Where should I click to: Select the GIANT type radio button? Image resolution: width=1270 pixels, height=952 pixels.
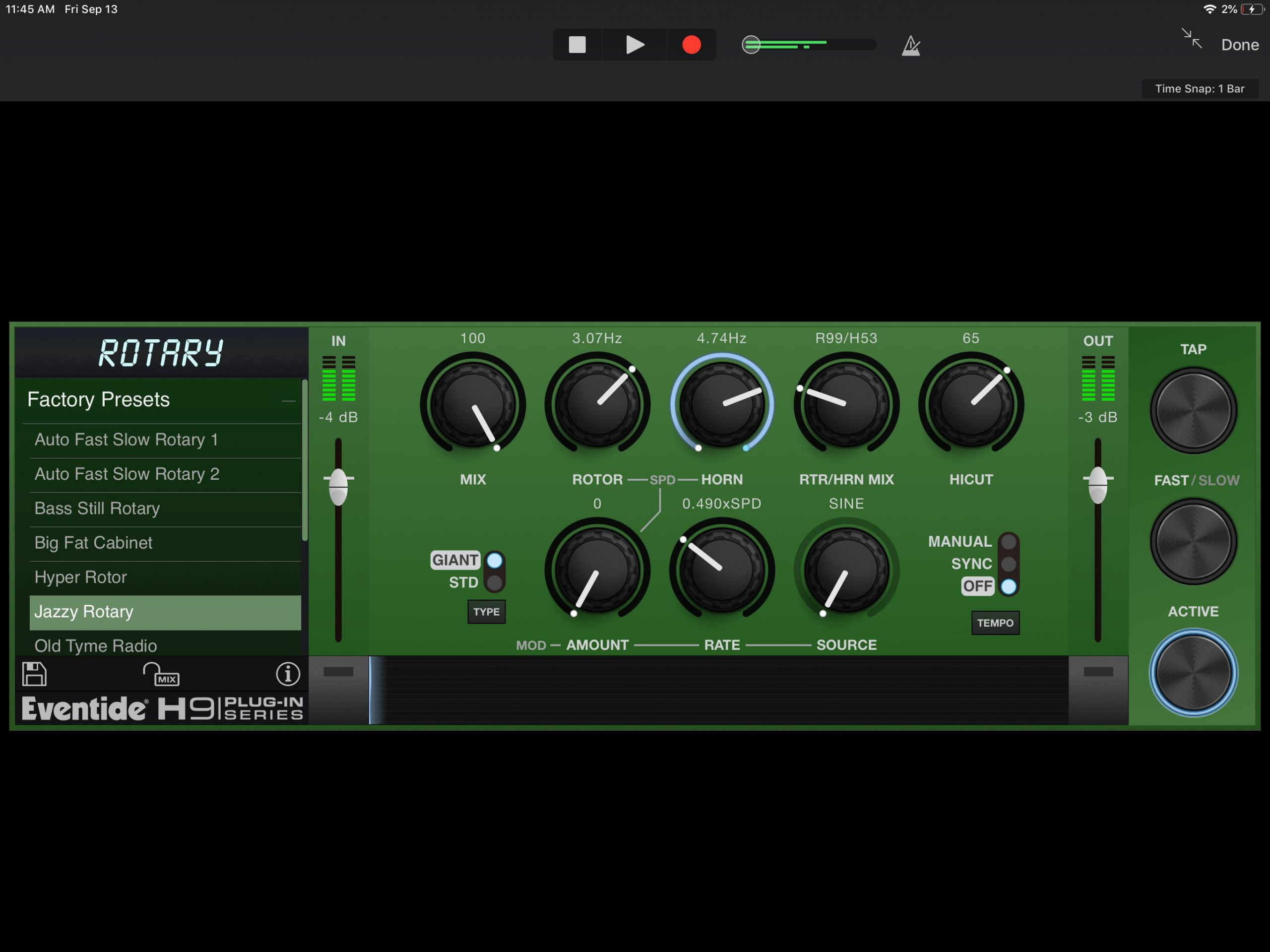[494, 560]
